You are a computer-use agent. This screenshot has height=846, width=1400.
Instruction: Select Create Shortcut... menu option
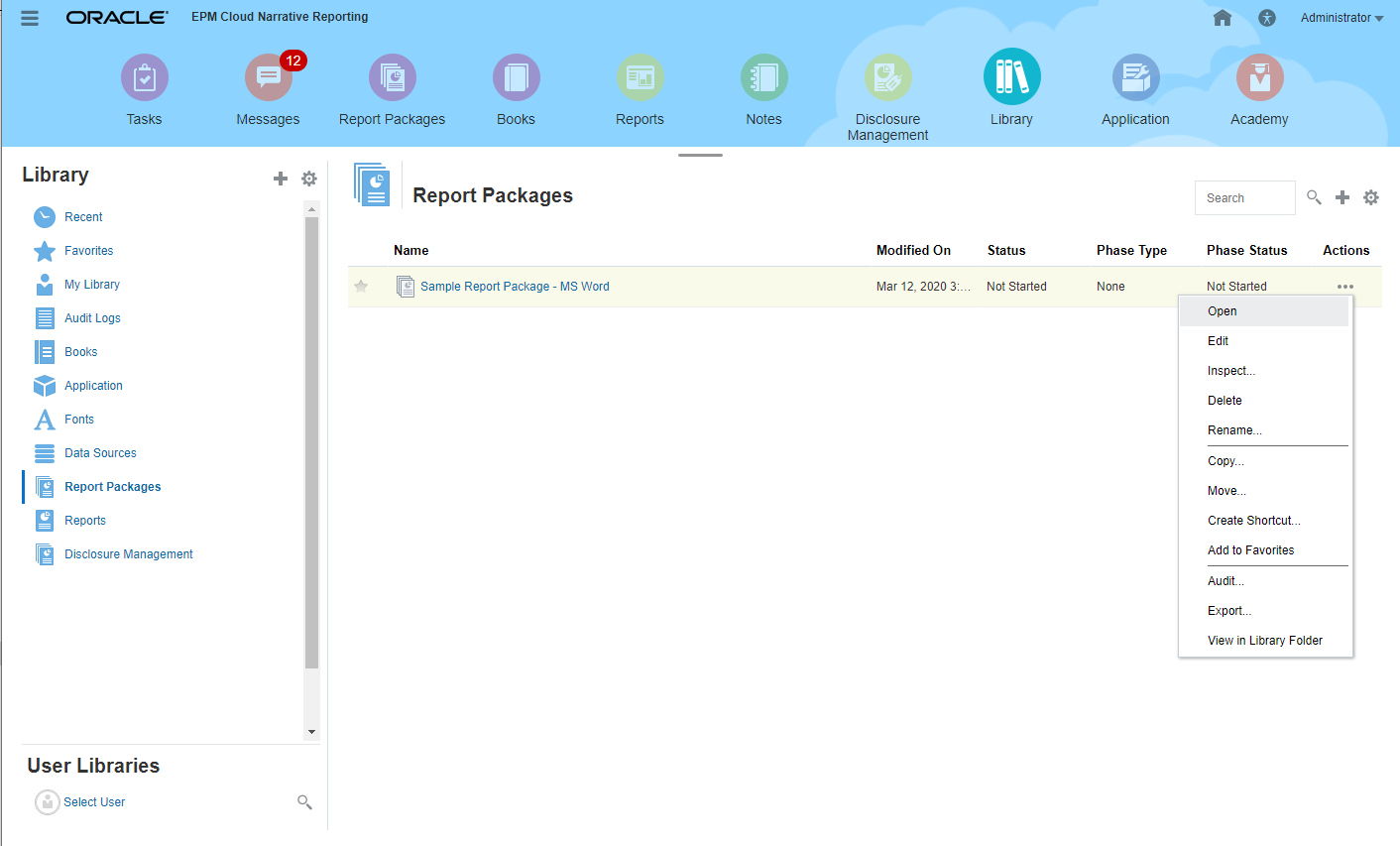[x=1264, y=521]
